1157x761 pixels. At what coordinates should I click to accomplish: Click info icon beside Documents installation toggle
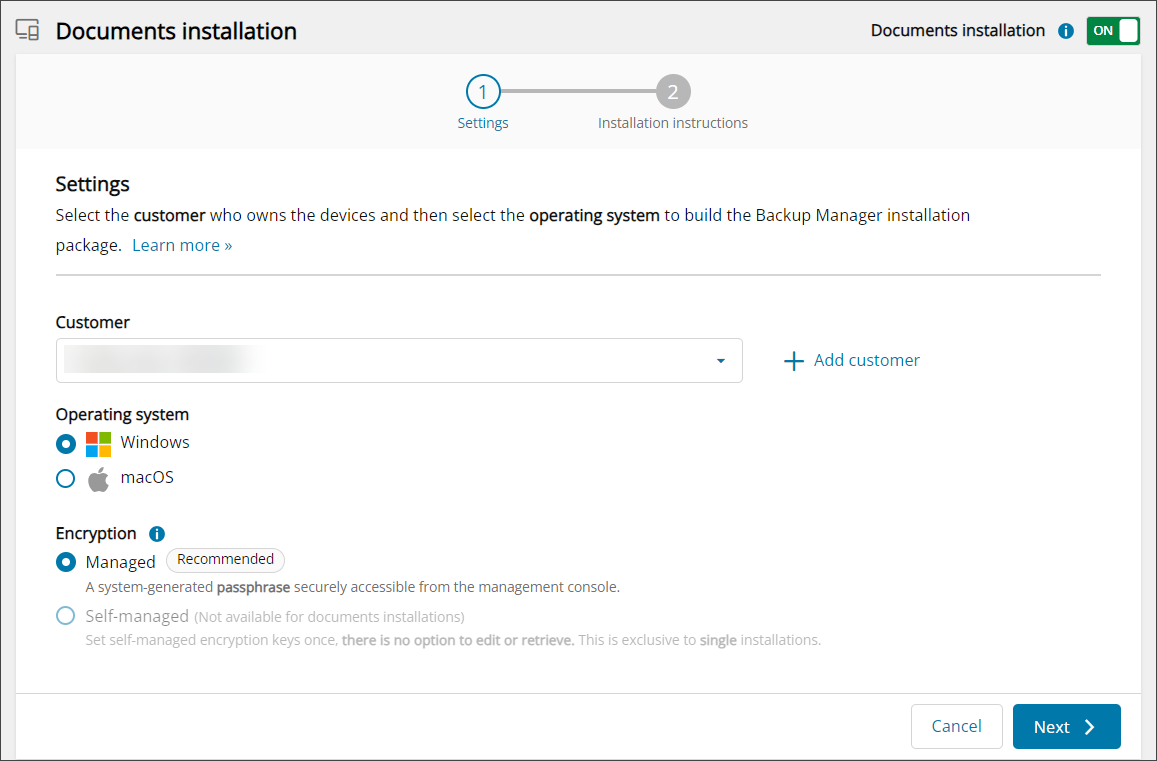(x=1066, y=31)
